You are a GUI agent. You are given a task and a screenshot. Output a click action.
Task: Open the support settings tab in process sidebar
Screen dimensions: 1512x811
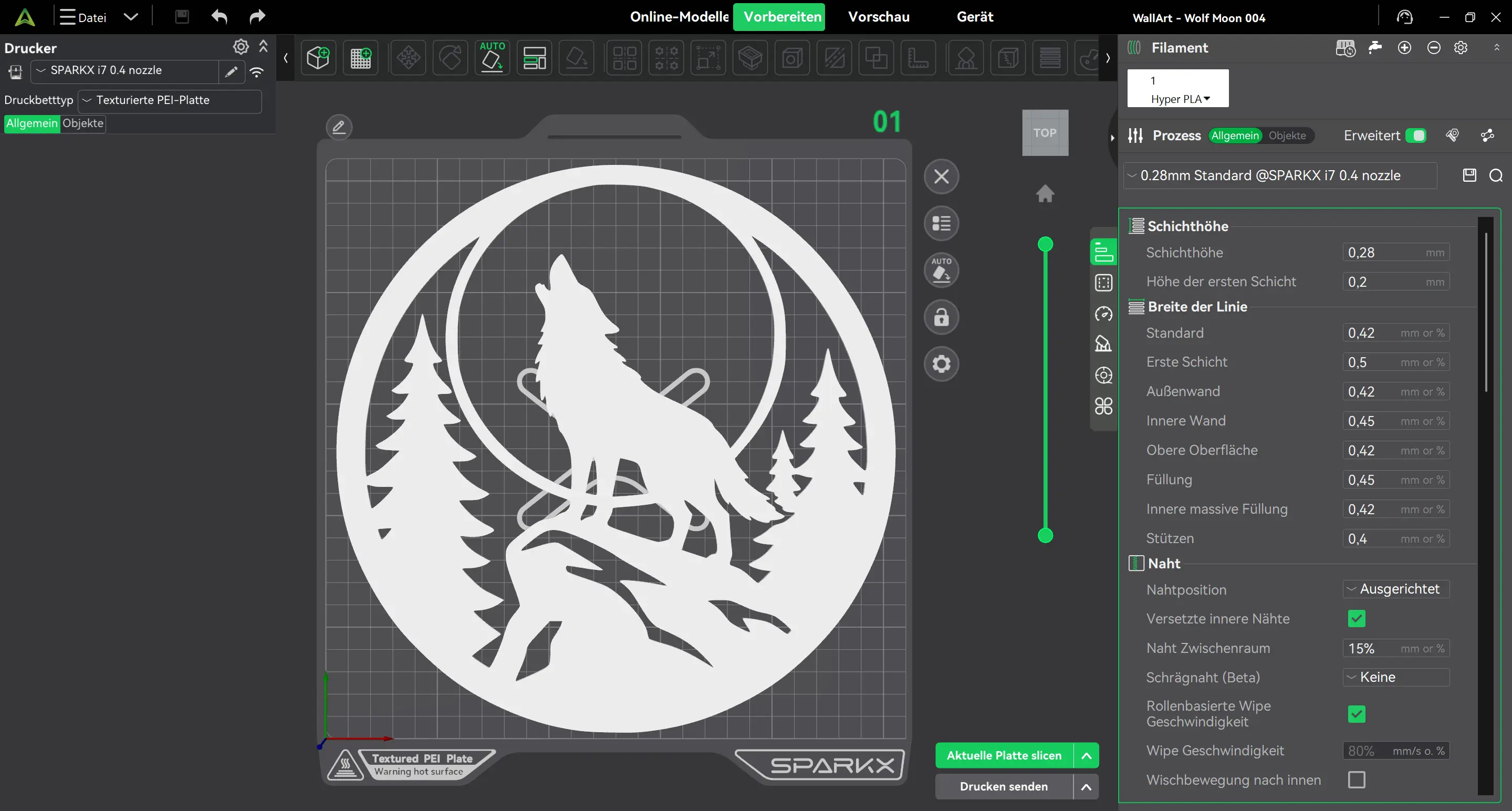[x=1103, y=344]
